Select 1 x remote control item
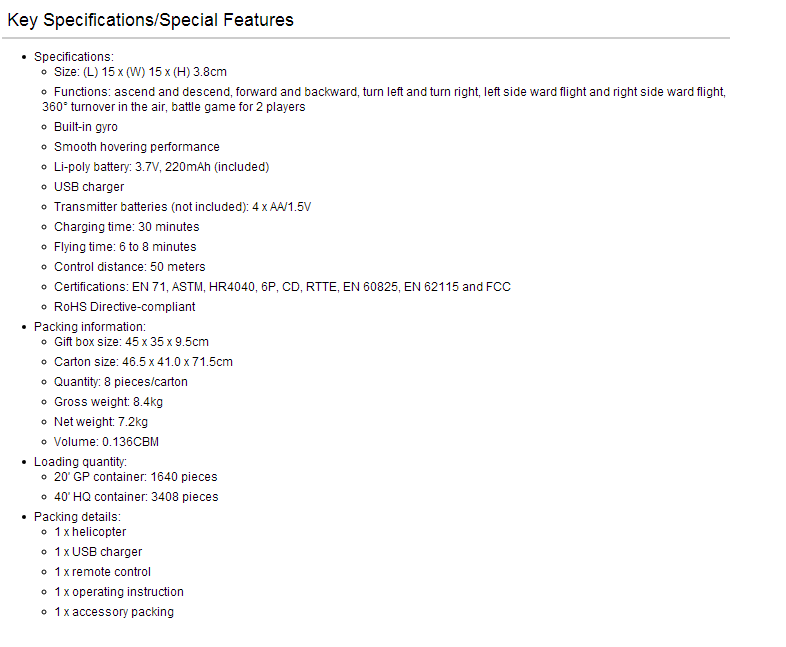Screen dimensions: 786x647 pos(102,572)
